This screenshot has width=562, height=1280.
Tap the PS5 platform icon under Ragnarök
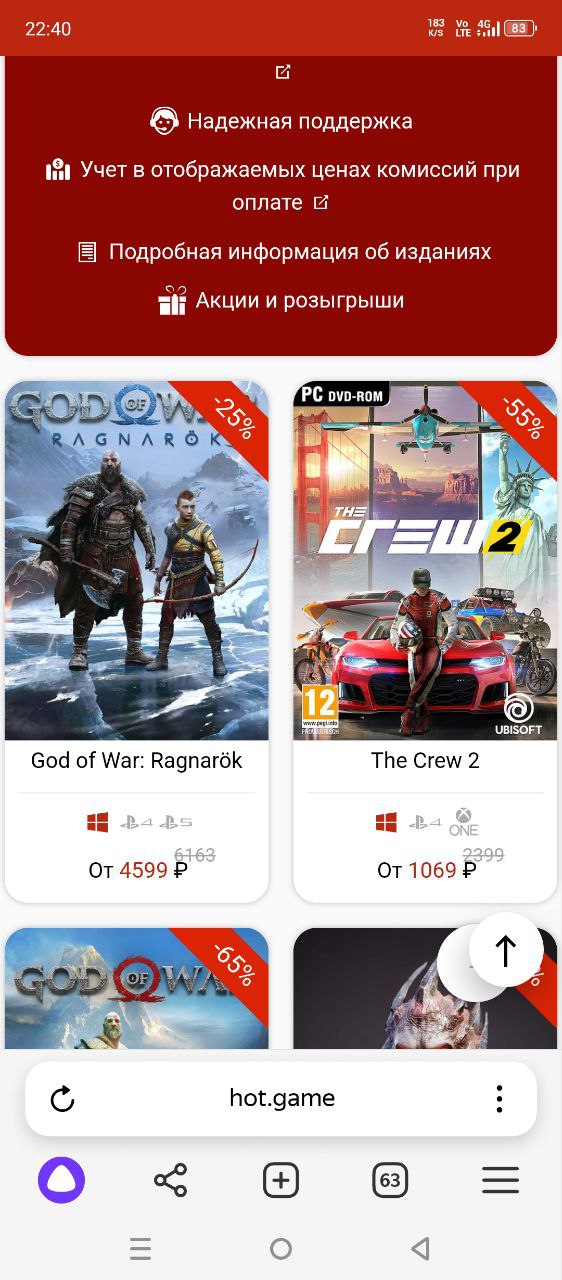click(x=176, y=823)
